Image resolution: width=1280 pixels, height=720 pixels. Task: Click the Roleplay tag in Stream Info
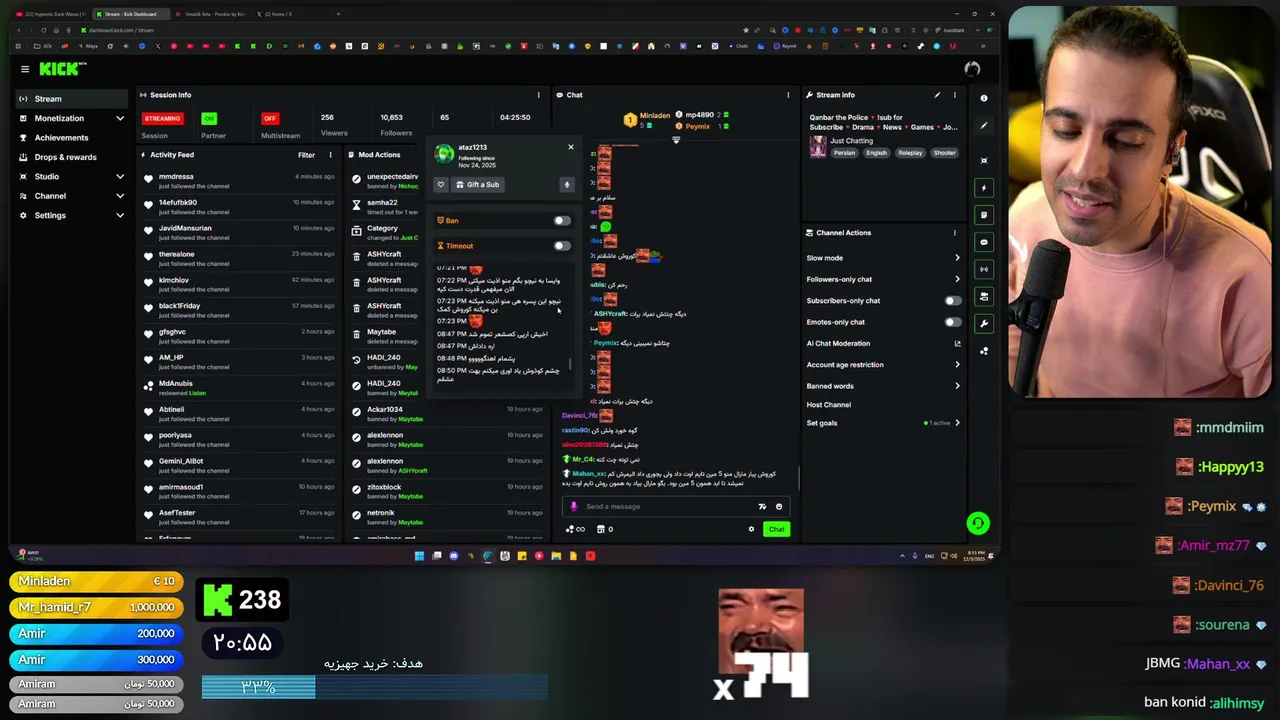tap(910, 153)
